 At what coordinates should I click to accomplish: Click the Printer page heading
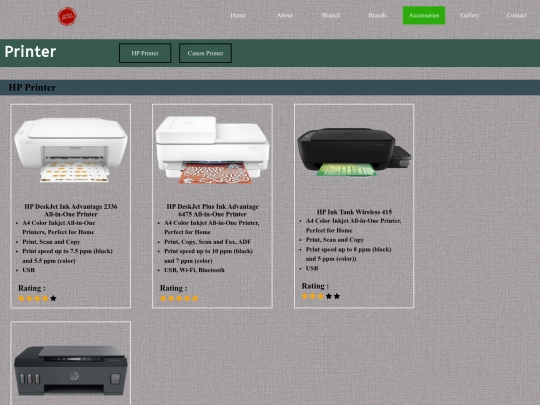tap(30, 52)
